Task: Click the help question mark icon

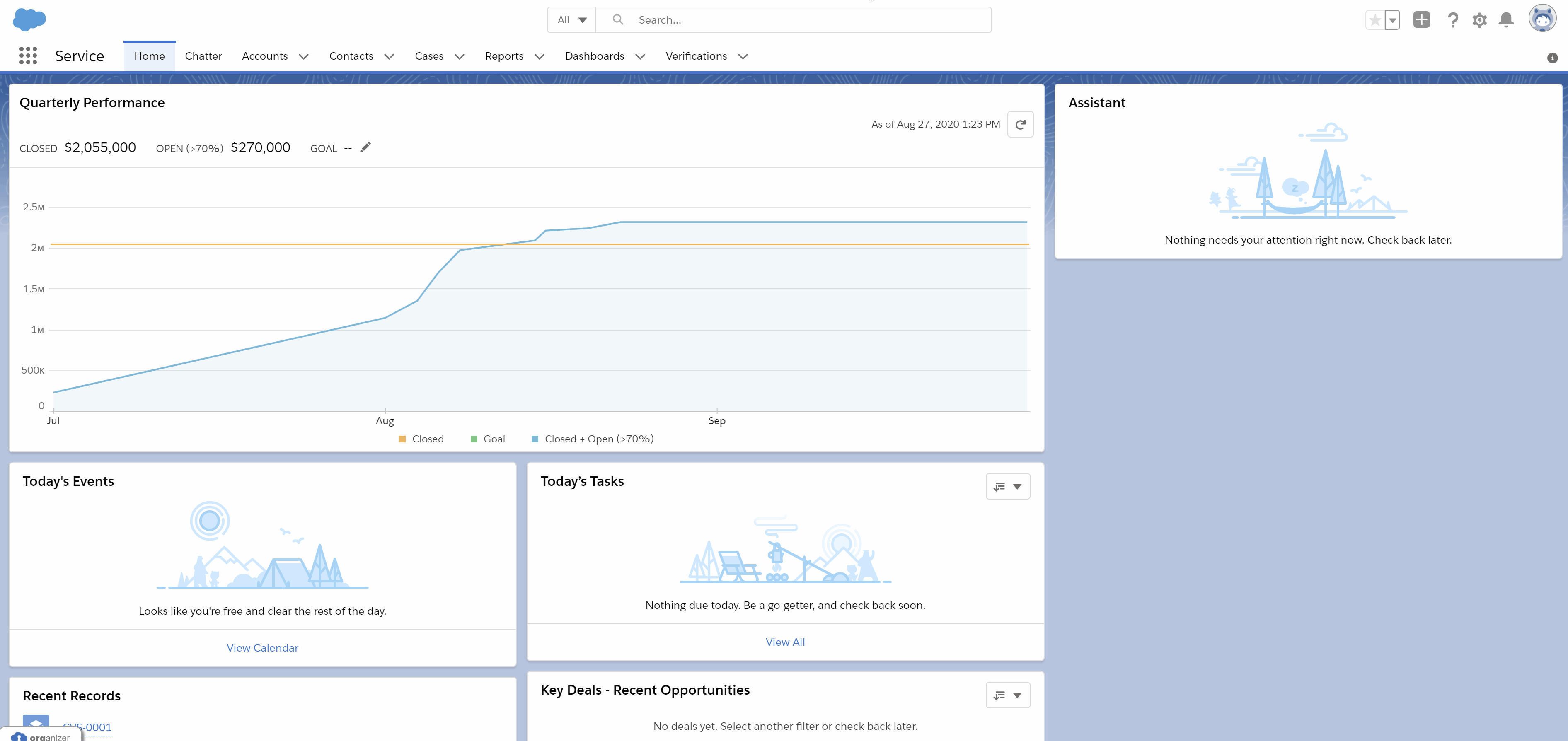Action: click(x=1452, y=20)
